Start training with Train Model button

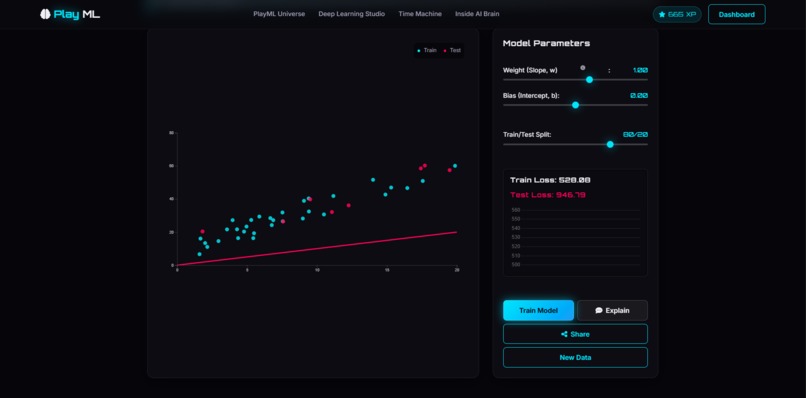538,311
